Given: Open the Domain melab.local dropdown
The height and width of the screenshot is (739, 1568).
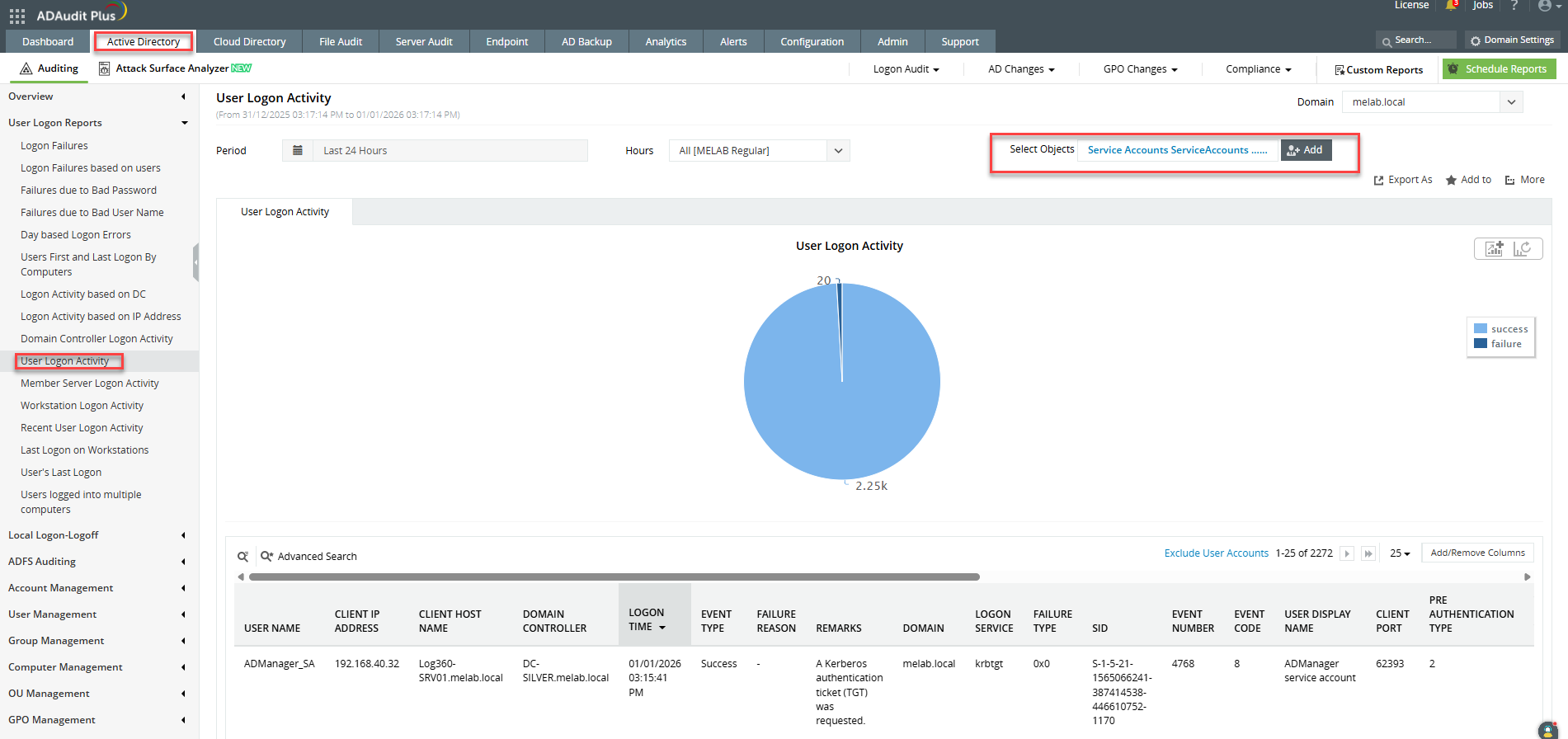Looking at the screenshot, I should click(1511, 102).
